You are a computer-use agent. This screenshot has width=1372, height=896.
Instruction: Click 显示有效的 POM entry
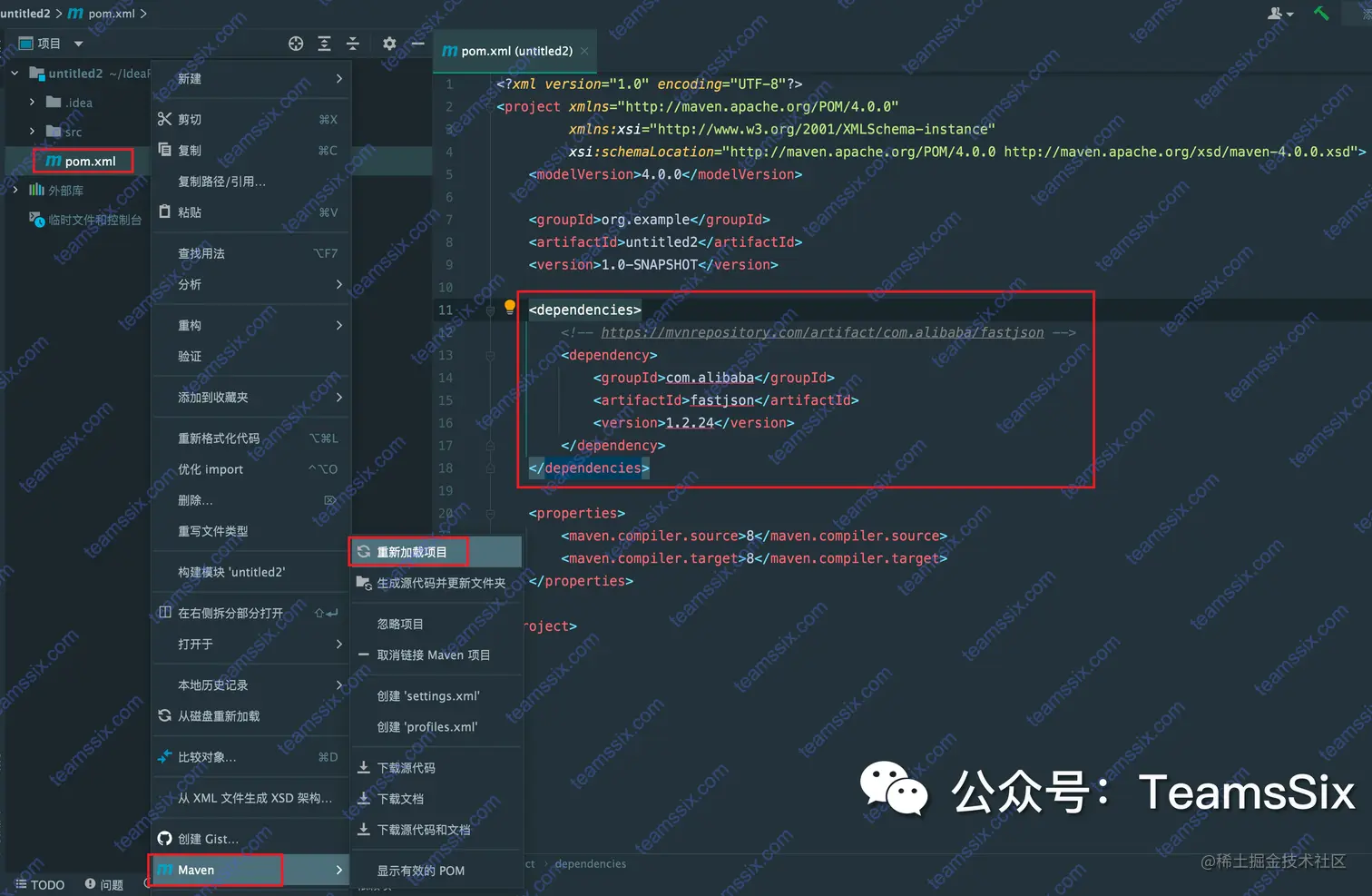coord(436,871)
